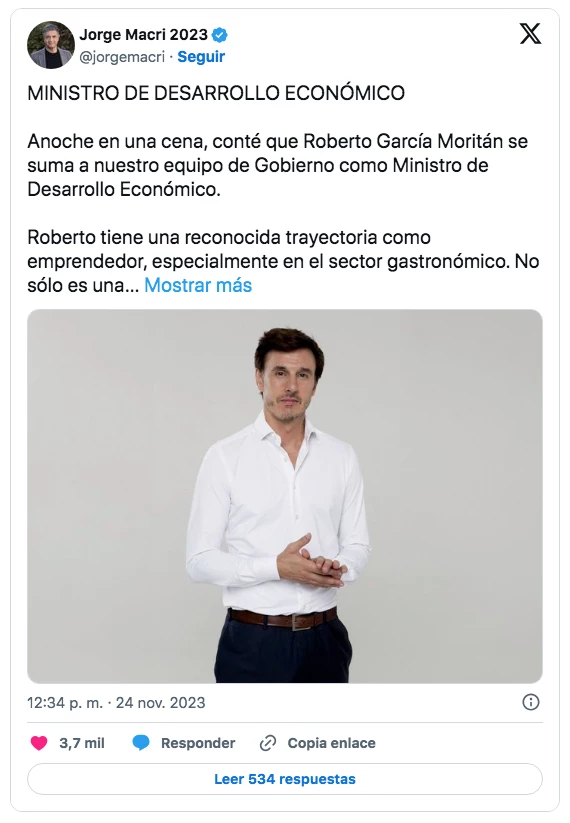The height and width of the screenshot is (823, 570).
Task: Open Jorge Macri's profile avatar
Action: [50, 45]
